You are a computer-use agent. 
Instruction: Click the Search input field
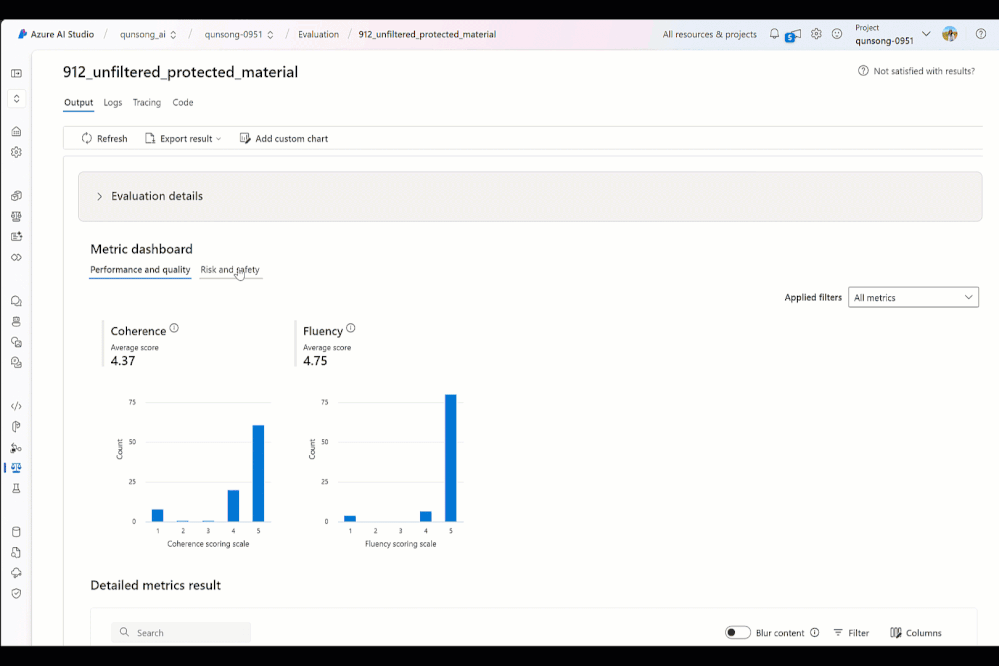[181, 632]
